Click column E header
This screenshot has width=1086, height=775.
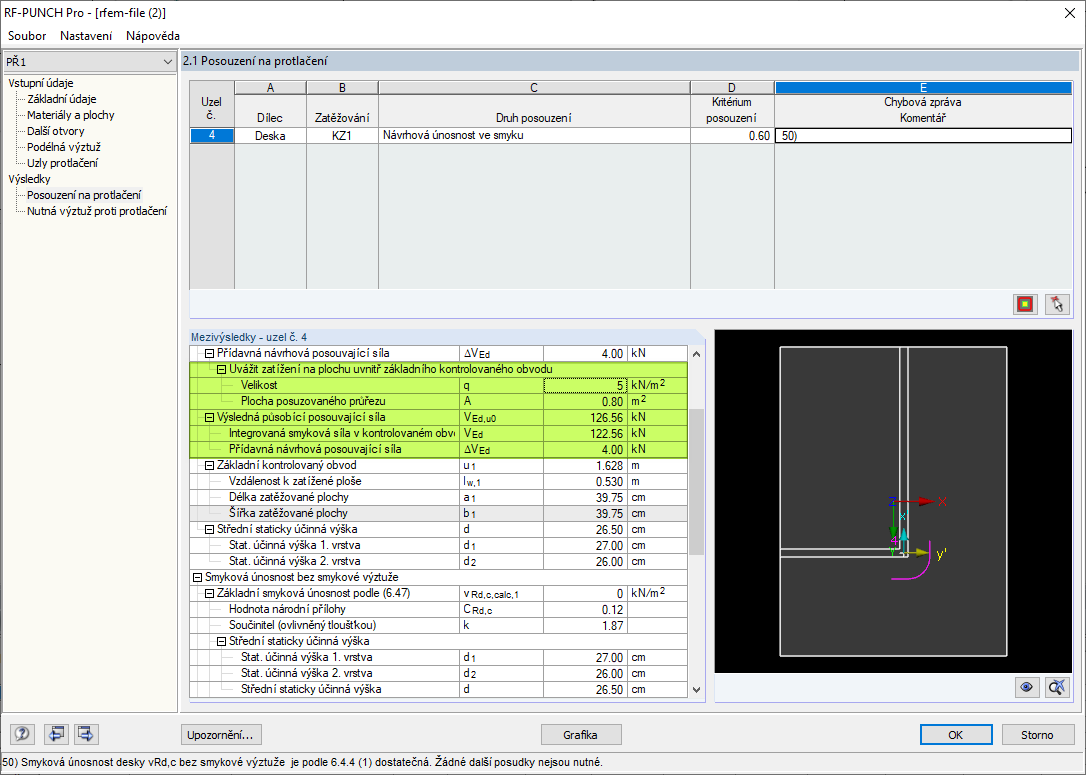[x=923, y=87]
